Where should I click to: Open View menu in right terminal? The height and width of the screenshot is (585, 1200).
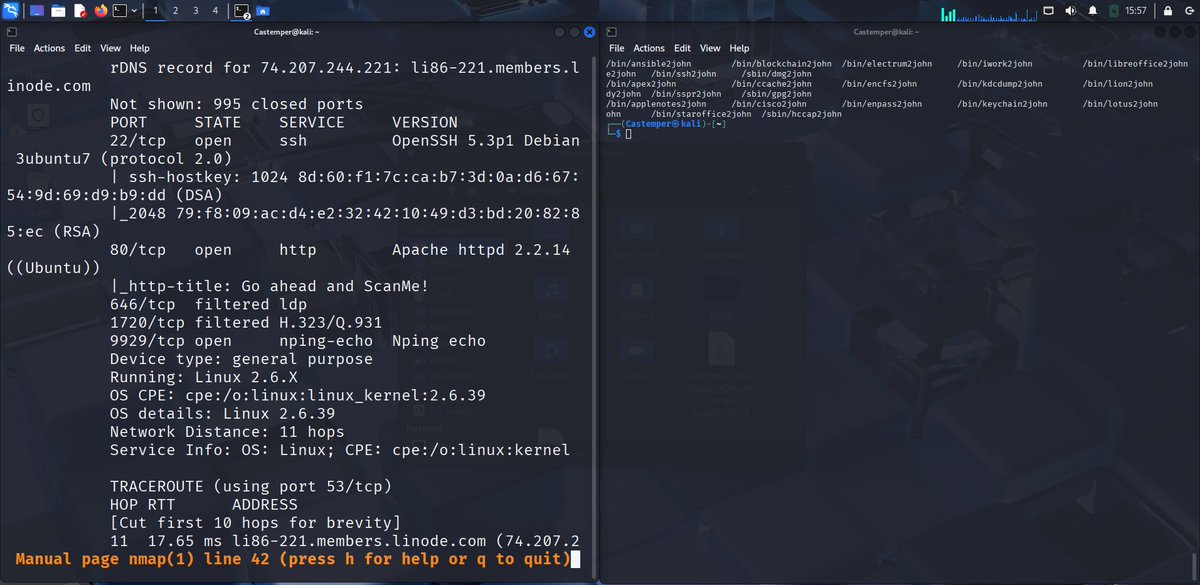click(710, 48)
